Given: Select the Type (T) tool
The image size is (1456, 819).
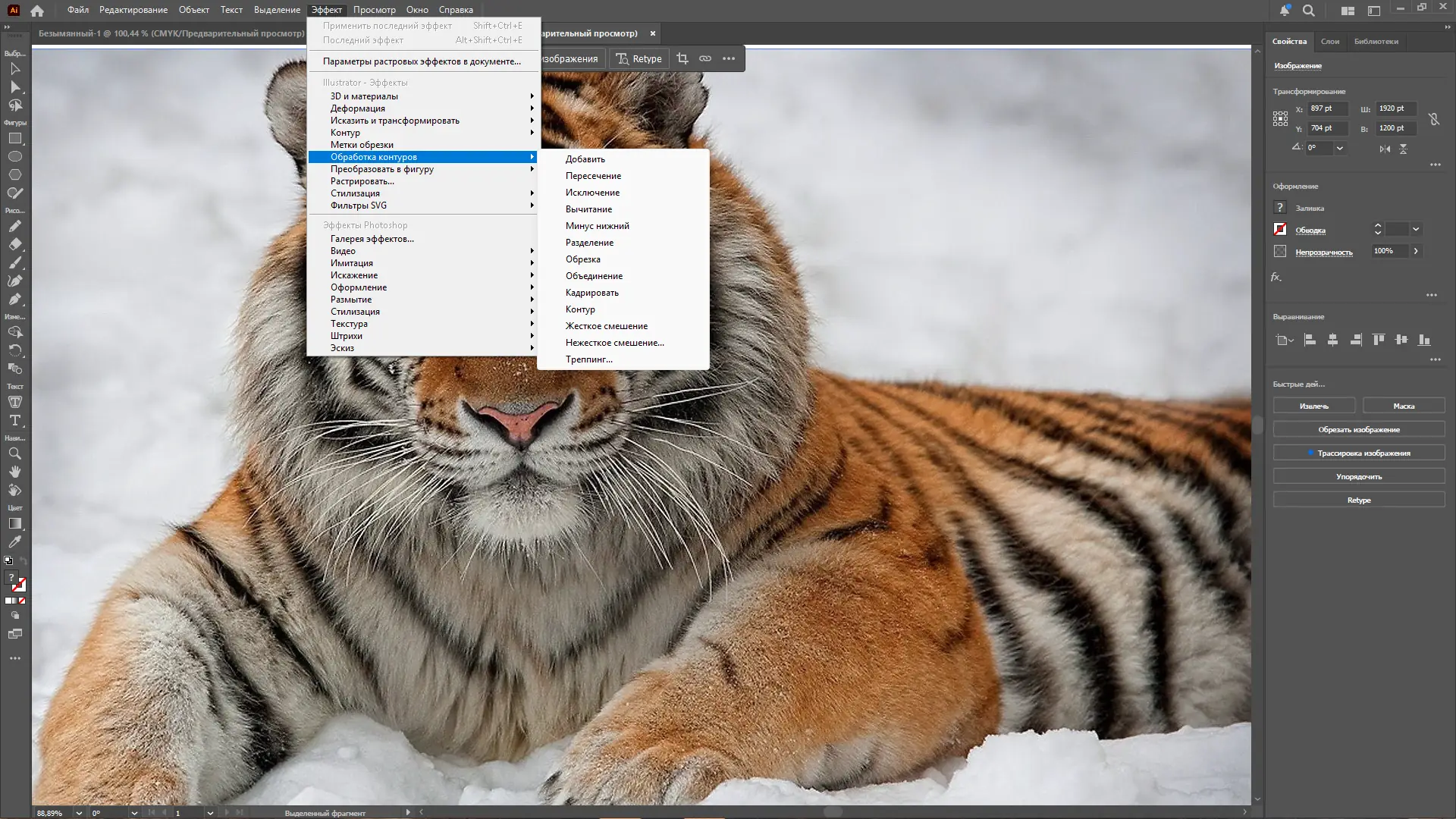Looking at the screenshot, I should pos(14,420).
